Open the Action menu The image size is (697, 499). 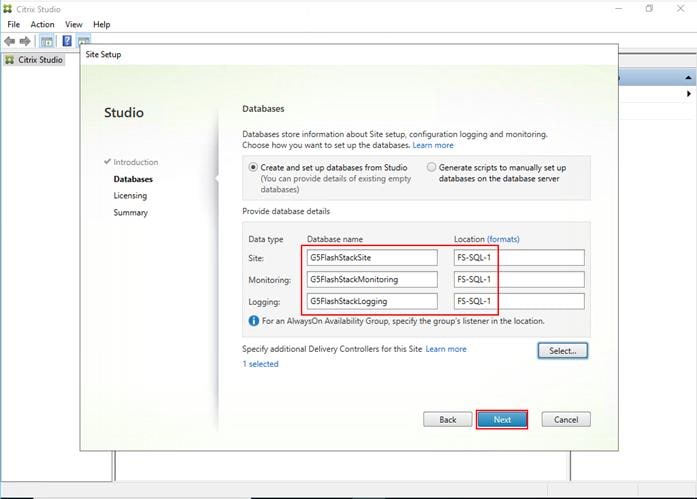42,24
